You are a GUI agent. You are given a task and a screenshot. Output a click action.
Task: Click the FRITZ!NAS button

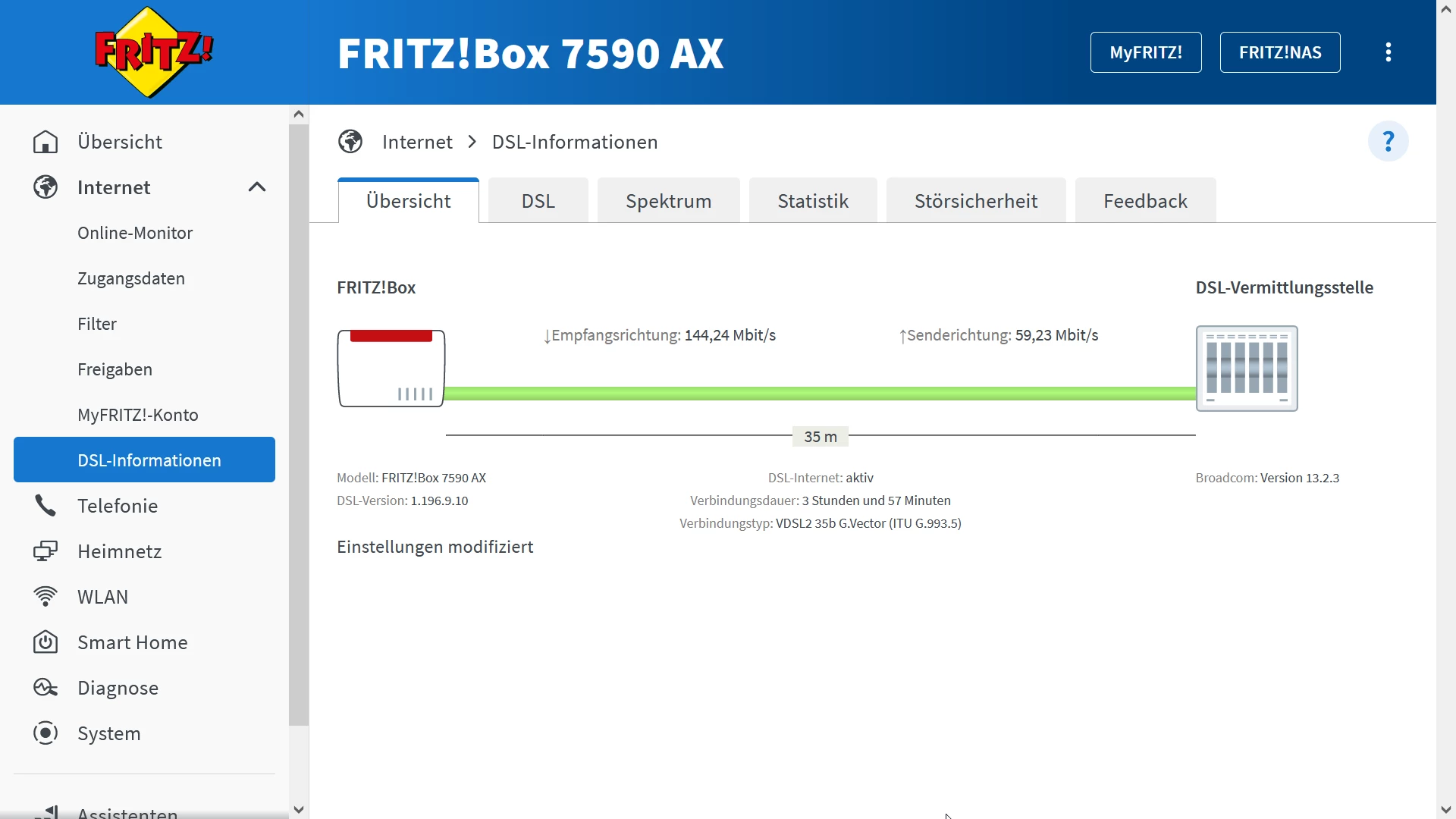click(x=1279, y=52)
